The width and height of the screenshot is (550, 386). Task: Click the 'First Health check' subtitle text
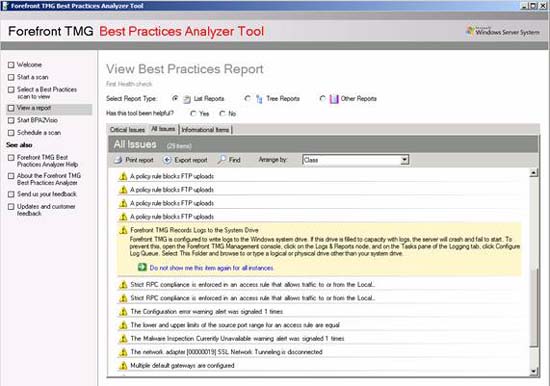click(x=129, y=84)
